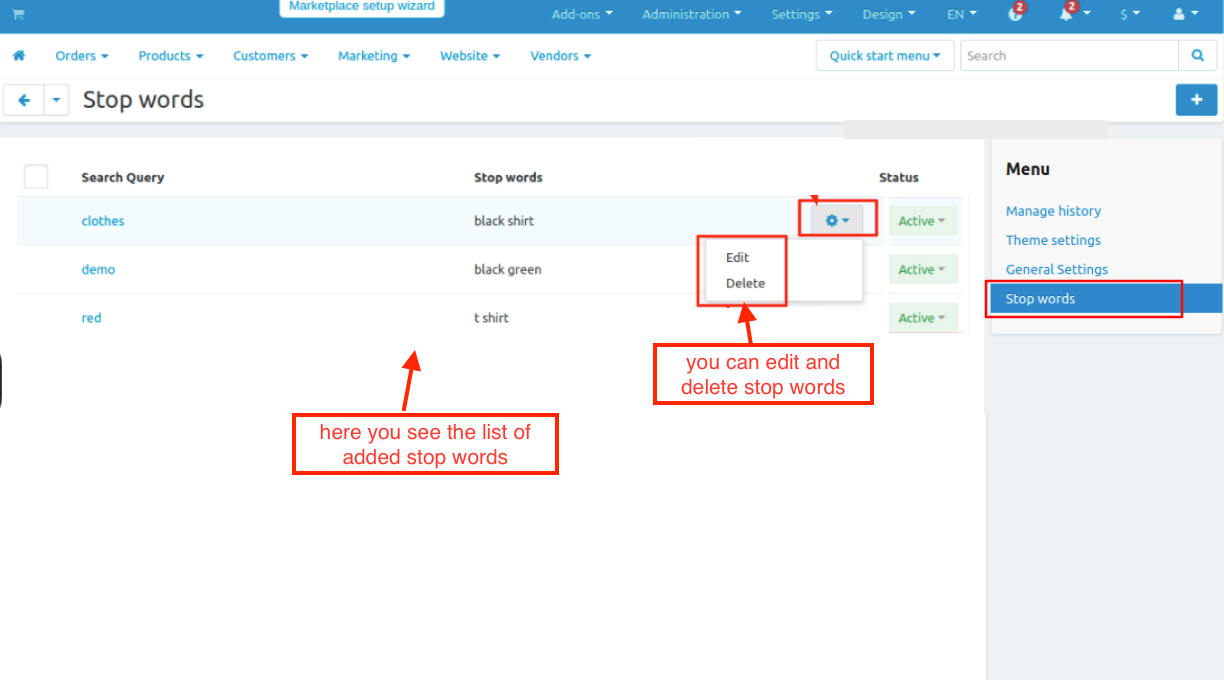Open the demo search query link

[98, 269]
